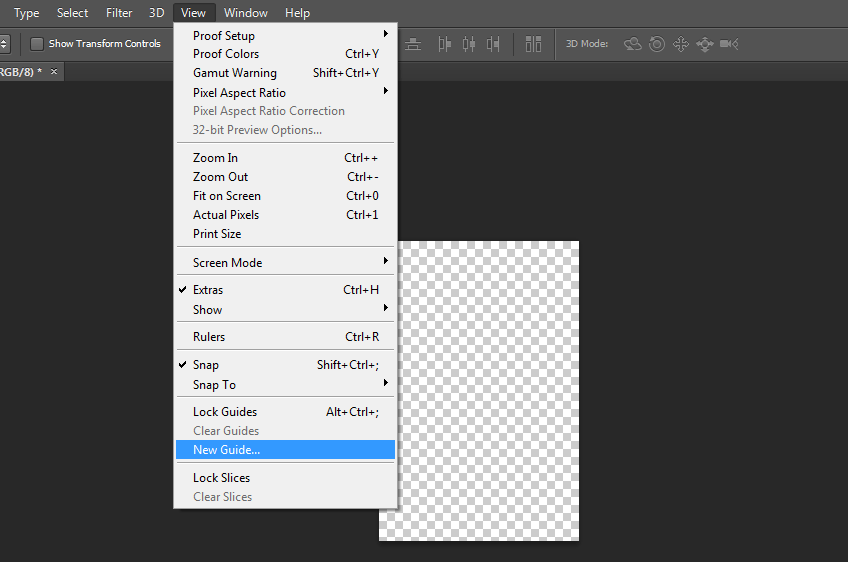Select the Roll 3D Object mode icon

[657, 44]
